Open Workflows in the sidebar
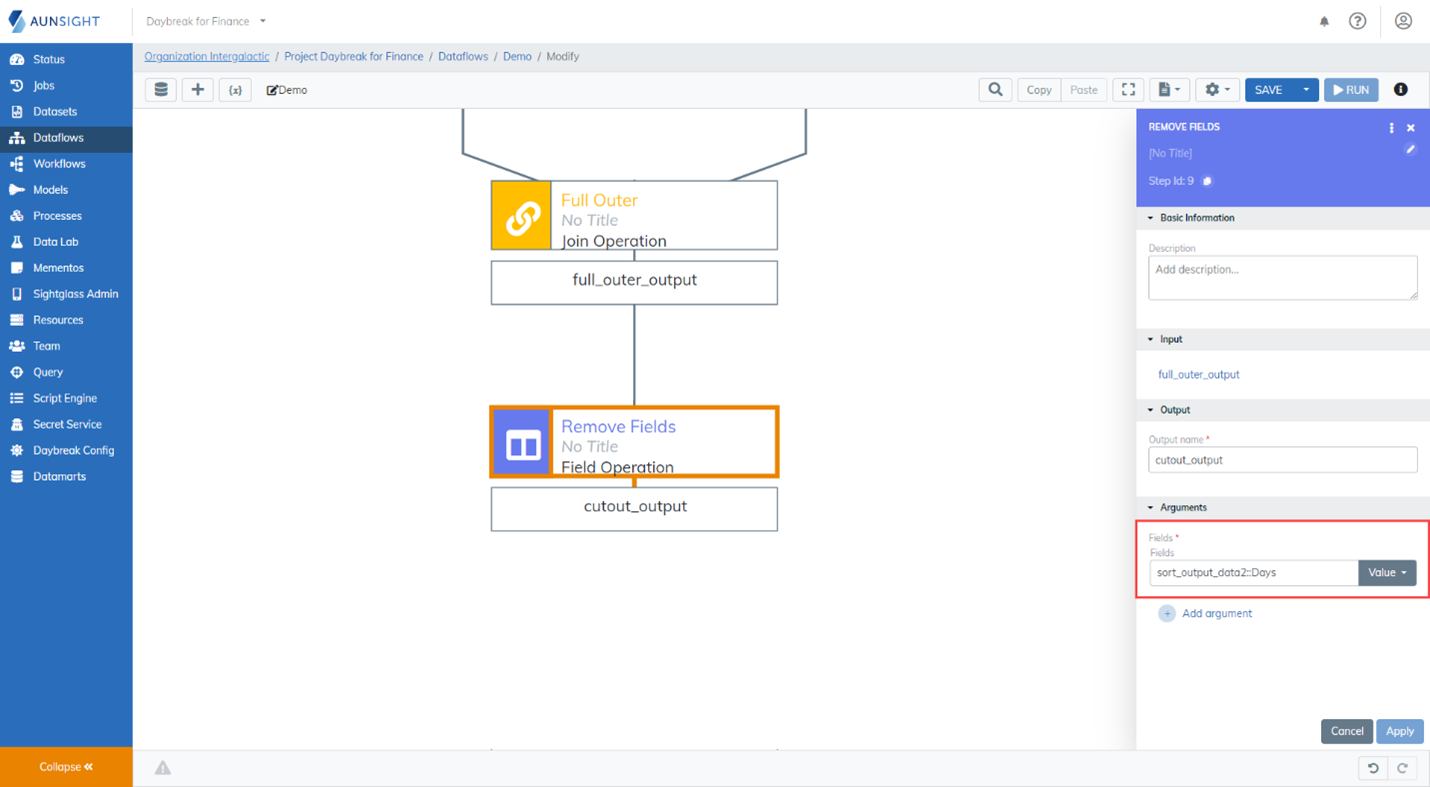The height and width of the screenshot is (787, 1430). tap(59, 164)
